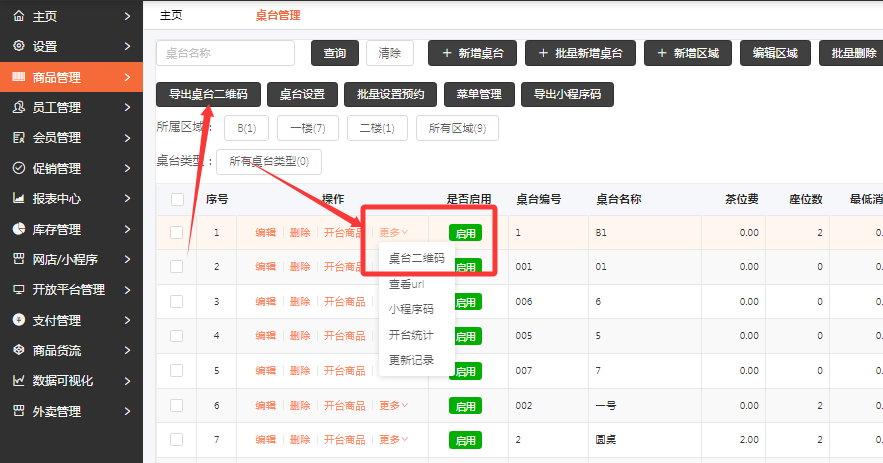
Task: Expand the 会员管理 sidebar chevron
Action: pyautogui.click(x=127, y=138)
